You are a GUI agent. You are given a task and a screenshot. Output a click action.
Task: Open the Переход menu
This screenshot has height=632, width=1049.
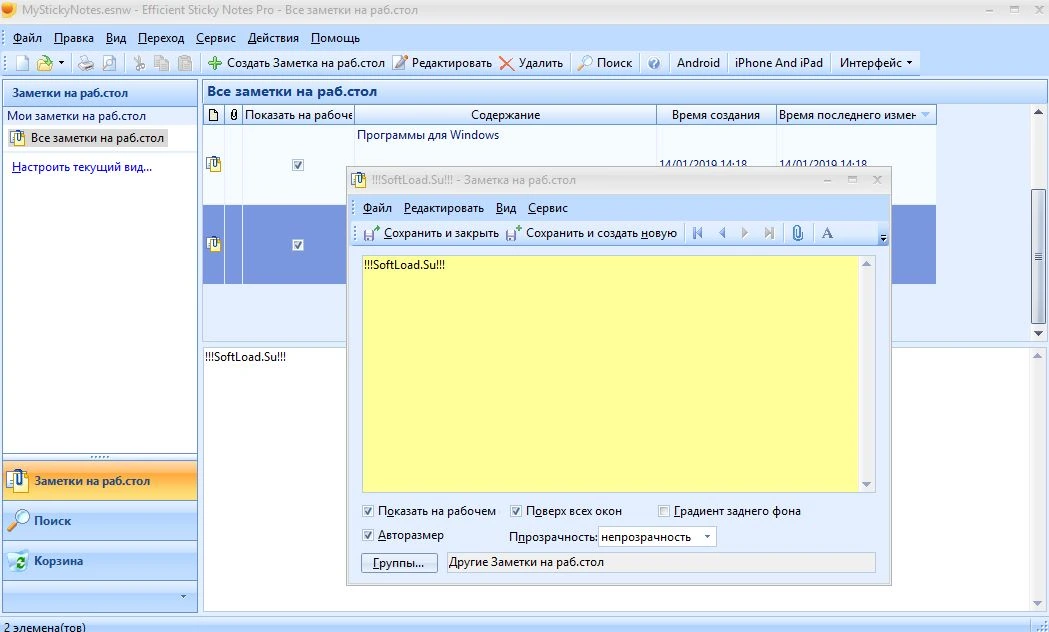point(161,38)
